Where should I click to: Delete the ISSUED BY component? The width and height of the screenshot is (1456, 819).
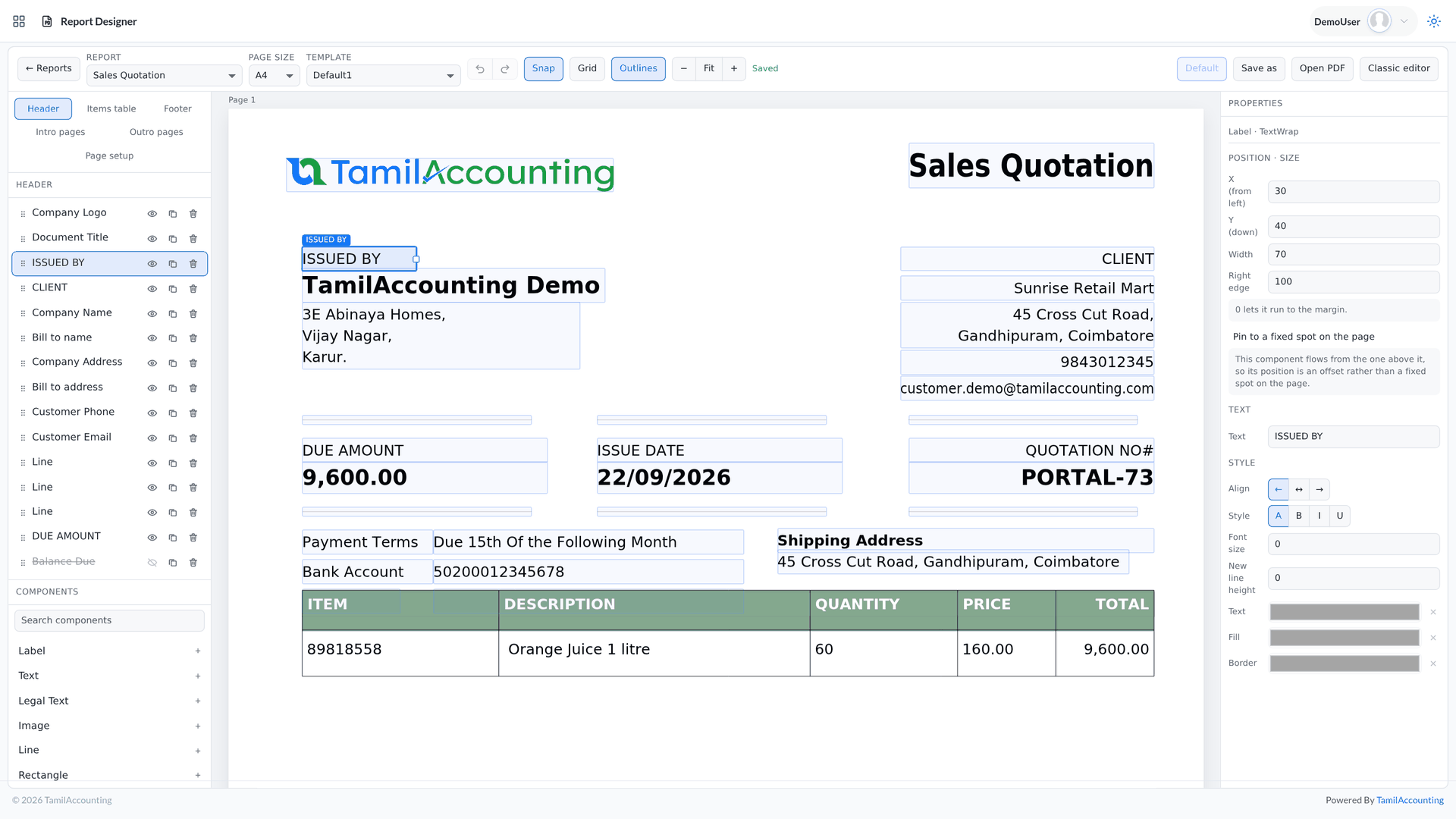193,264
